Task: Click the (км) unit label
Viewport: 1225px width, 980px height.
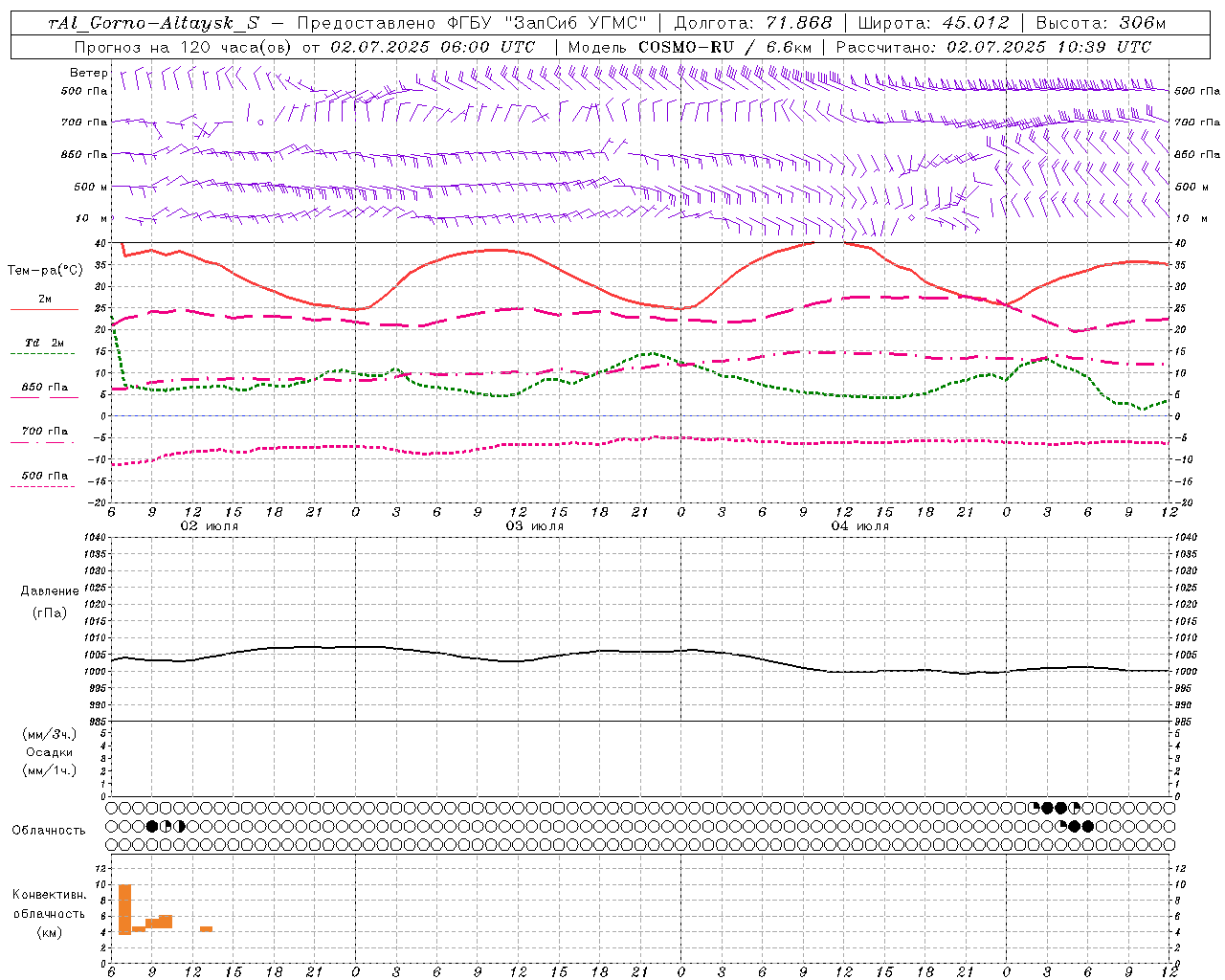Action: click(50, 932)
